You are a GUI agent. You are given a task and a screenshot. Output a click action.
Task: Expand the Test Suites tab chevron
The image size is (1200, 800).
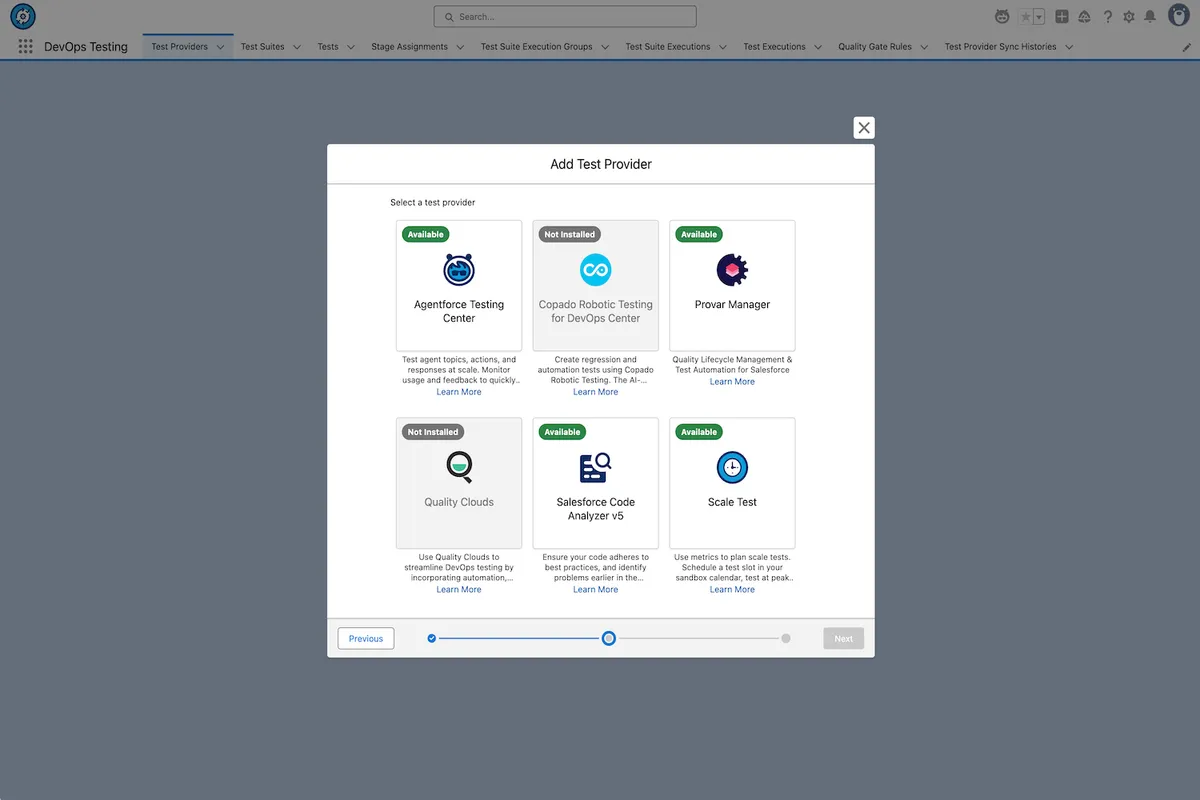(x=297, y=47)
